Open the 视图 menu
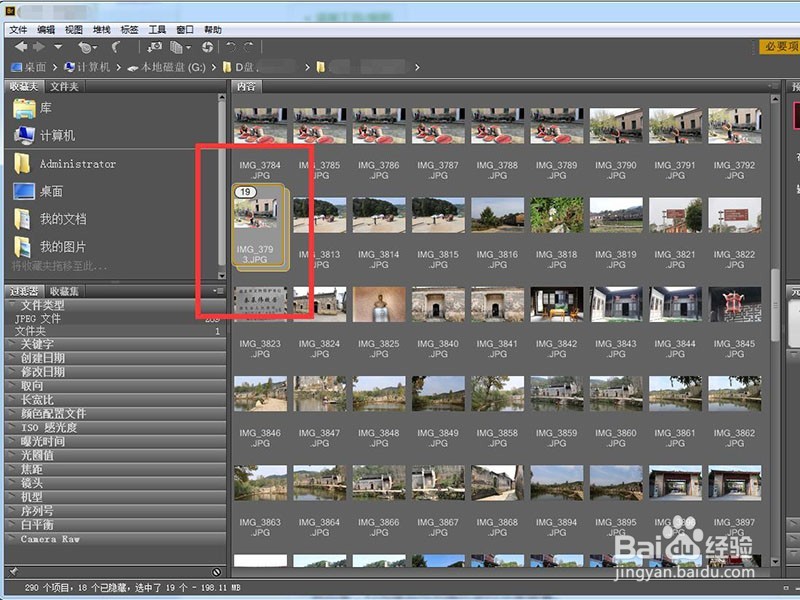Screen dimensions: 800x600 click(x=73, y=30)
